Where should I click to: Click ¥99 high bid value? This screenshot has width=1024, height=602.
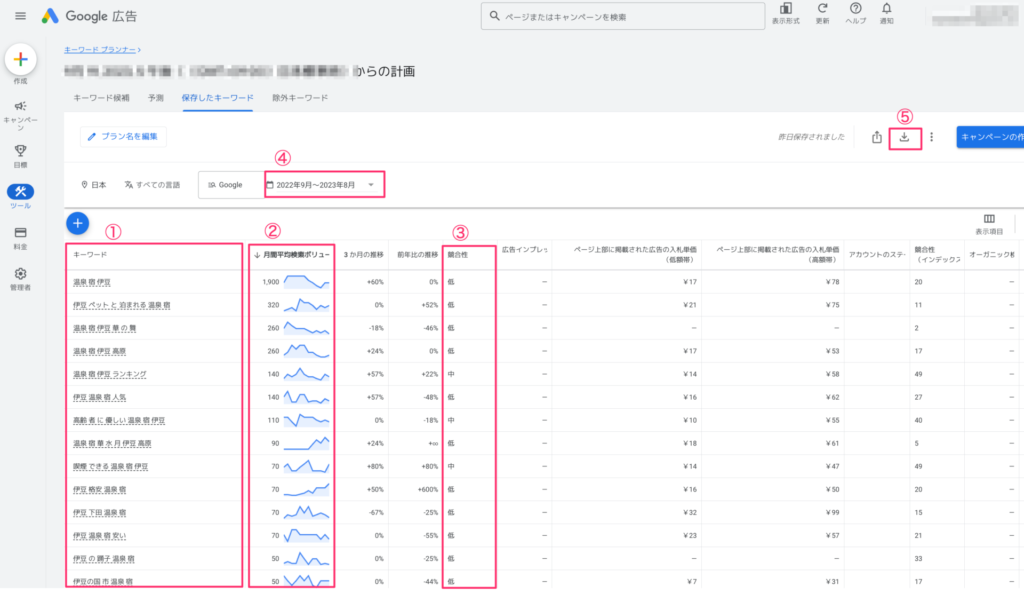(832, 513)
